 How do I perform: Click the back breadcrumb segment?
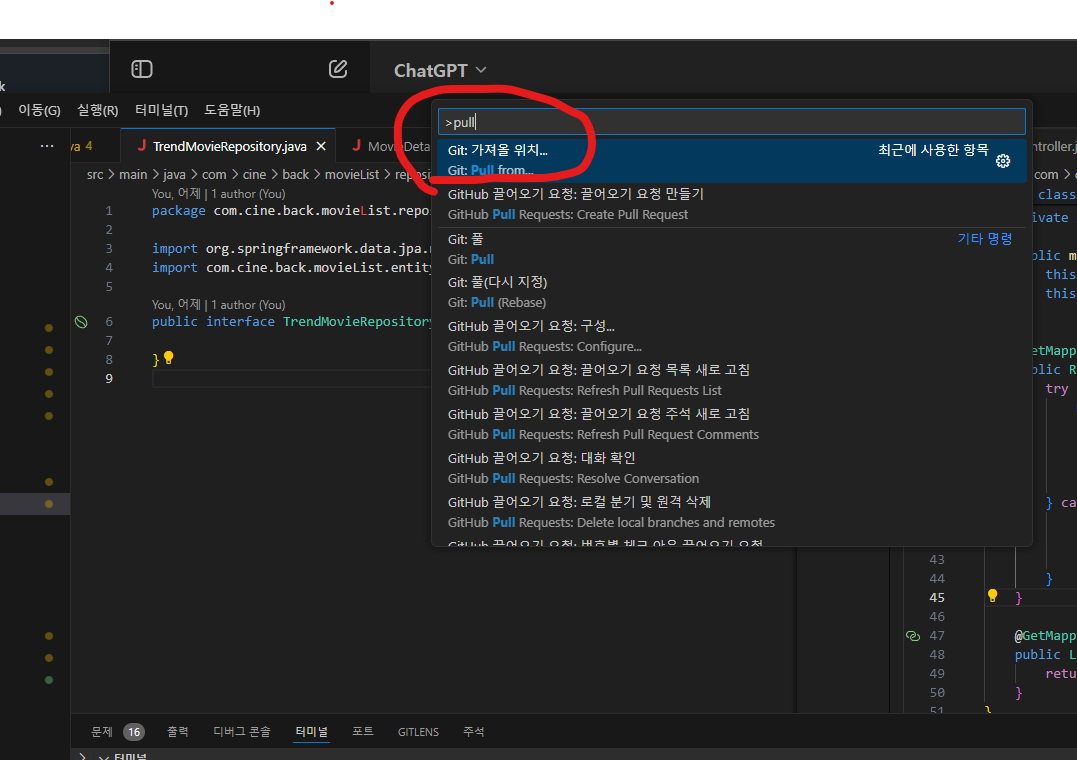coord(295,175)
